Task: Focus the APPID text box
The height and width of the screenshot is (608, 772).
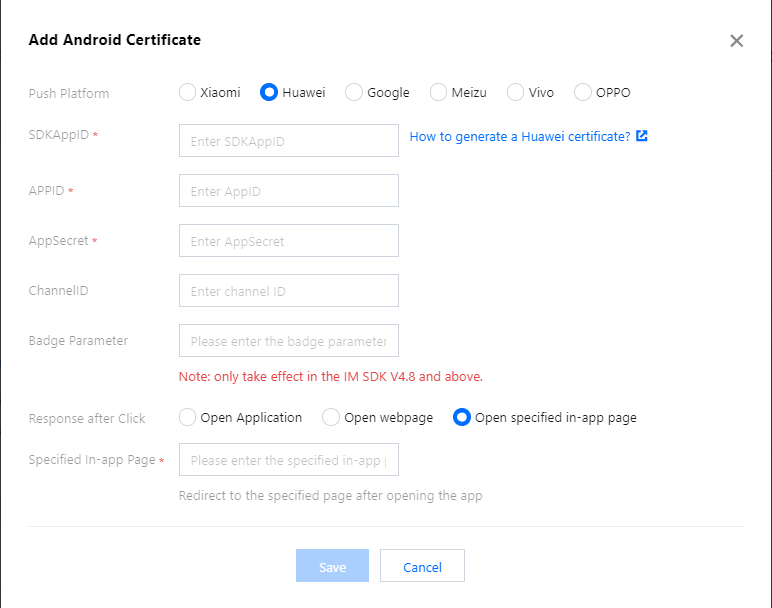Action: click(289, 191)
